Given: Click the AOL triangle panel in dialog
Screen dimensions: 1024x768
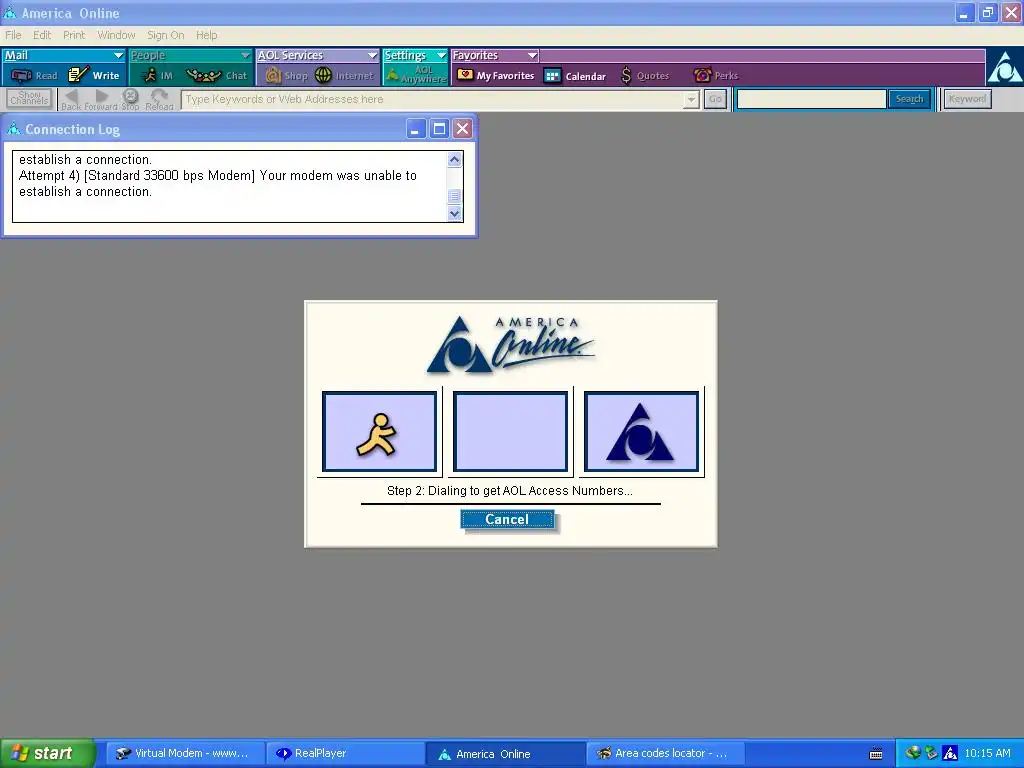Looking at the screenshot, I should 641,431.
